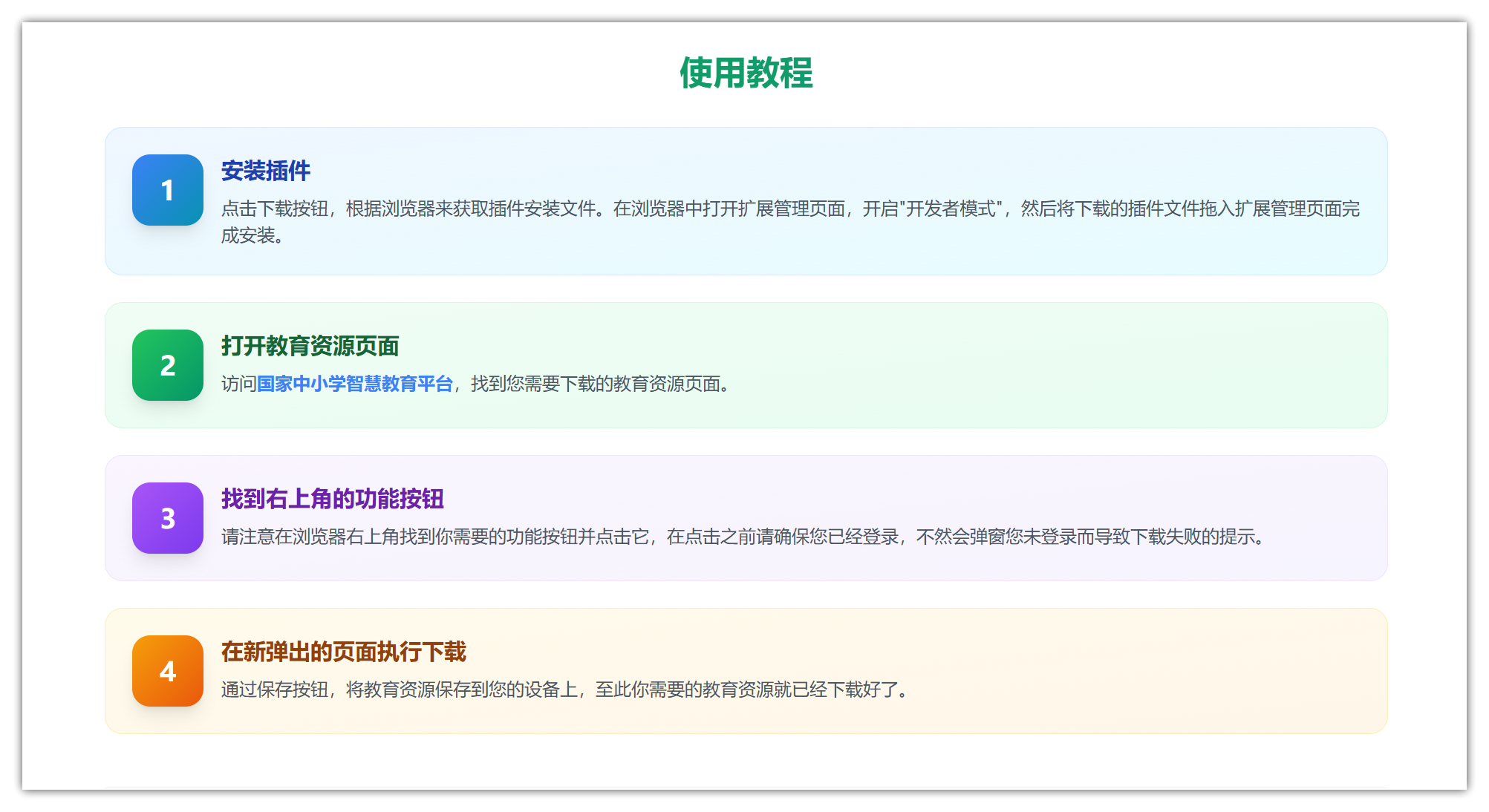The height and width of the screenshot is (812, 1489).
Task: Click the install plugin description paragraph
Action: pyautogui.click(x=789, y=209)
